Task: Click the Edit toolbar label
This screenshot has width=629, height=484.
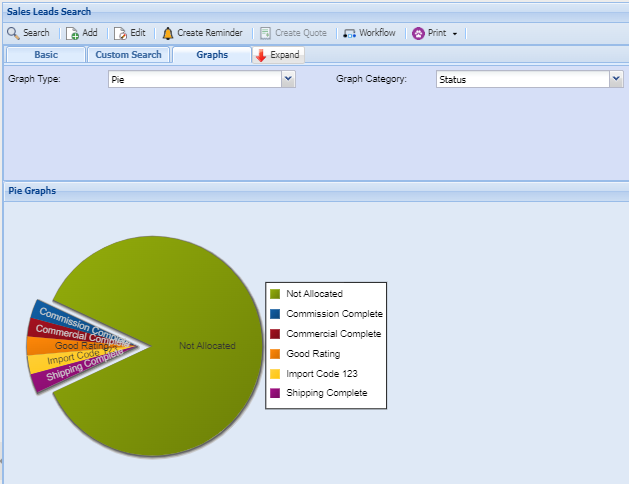Action: pos(138,33)
